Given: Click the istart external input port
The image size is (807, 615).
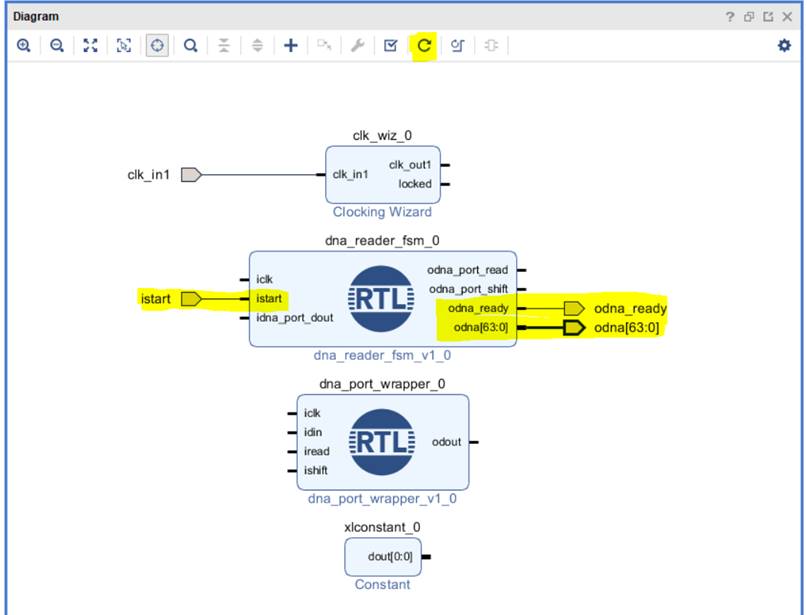Looking at the screenshot, I should [191, 298].
